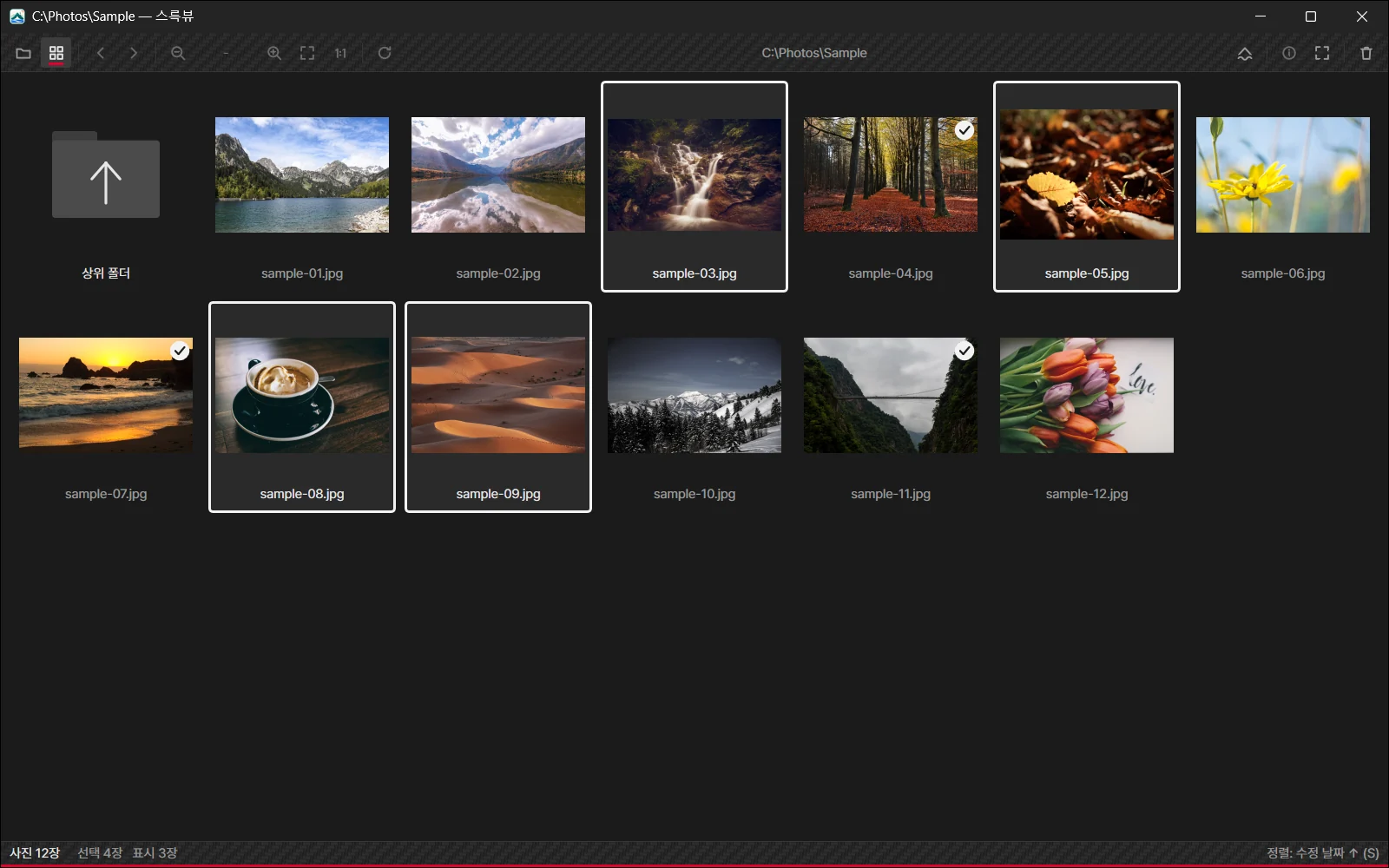
Task: Open folder using the toolbar folder icon
Action: point(23,53)
